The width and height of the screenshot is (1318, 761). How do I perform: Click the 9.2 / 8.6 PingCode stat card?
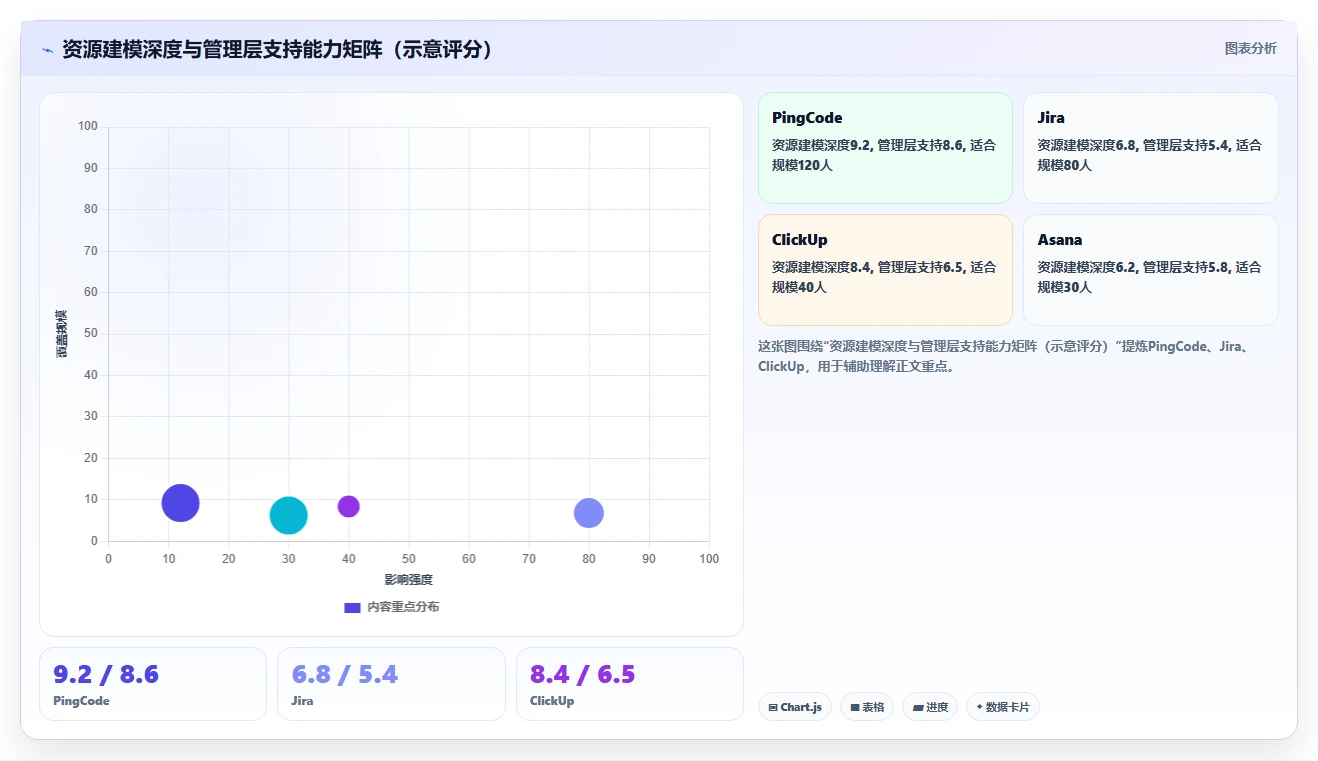click(x=153, y=684)
